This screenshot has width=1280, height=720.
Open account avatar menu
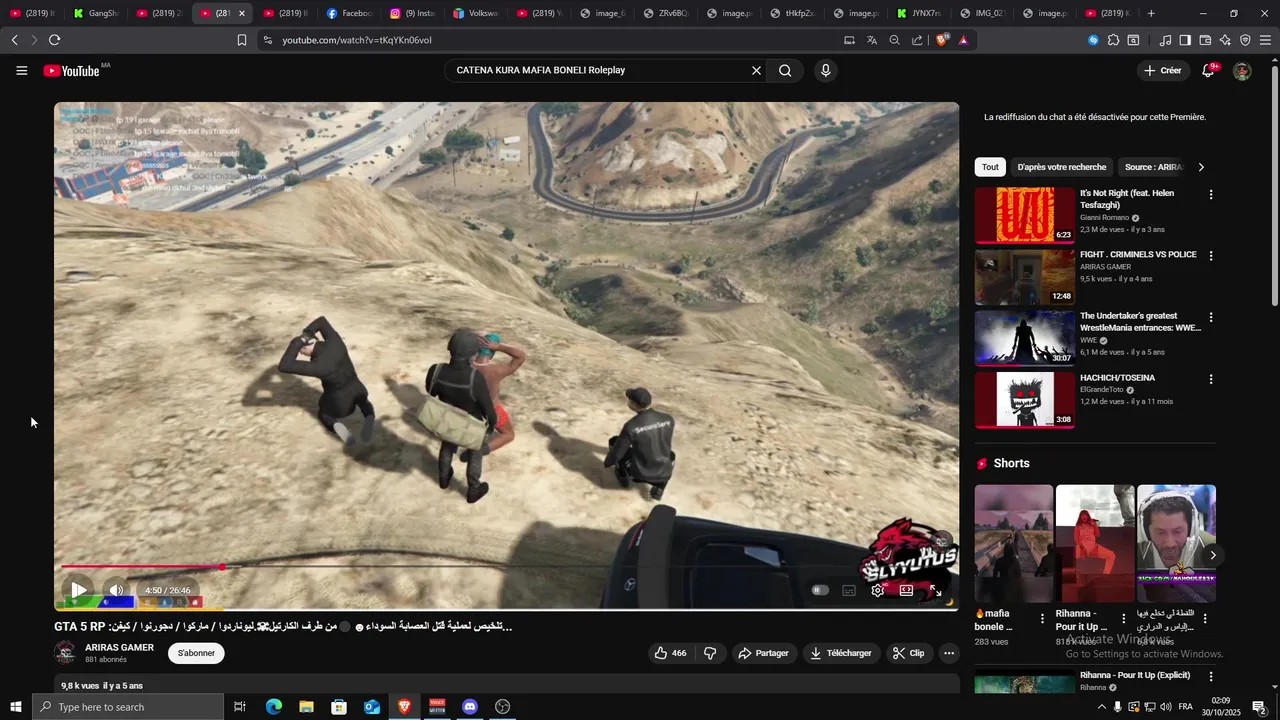point(1242,71)
